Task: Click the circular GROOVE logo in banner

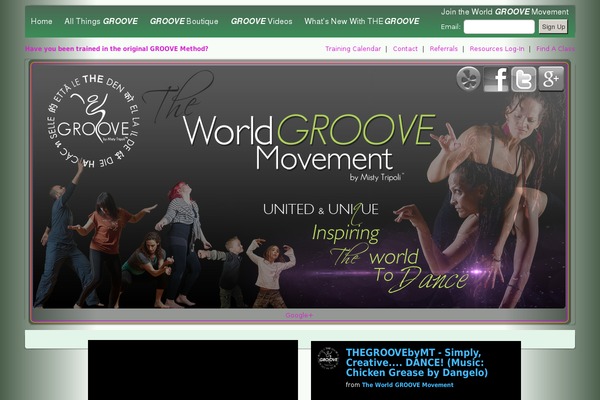Action: point(93,121)
